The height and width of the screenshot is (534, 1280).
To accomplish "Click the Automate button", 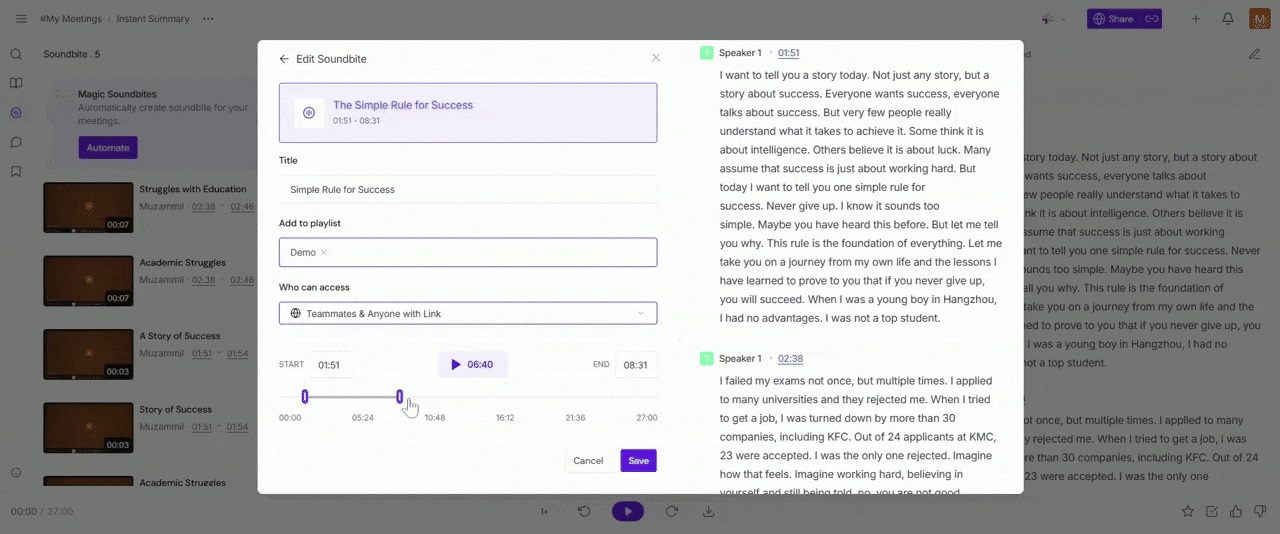I will pos(108,148).
